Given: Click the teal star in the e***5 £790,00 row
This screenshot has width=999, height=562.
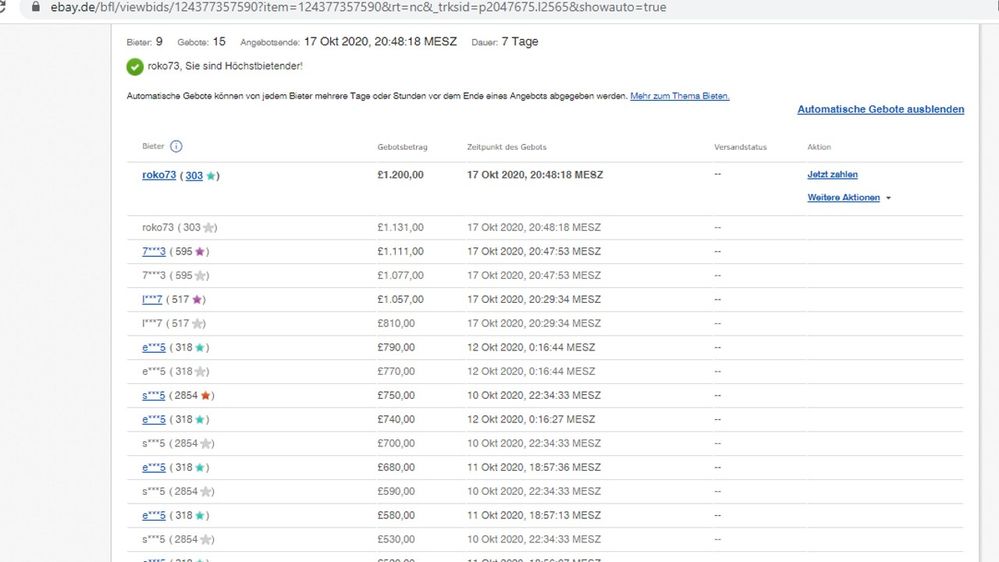Looking at the screenshot, I should pyautogui.click(x=200, y=348).
